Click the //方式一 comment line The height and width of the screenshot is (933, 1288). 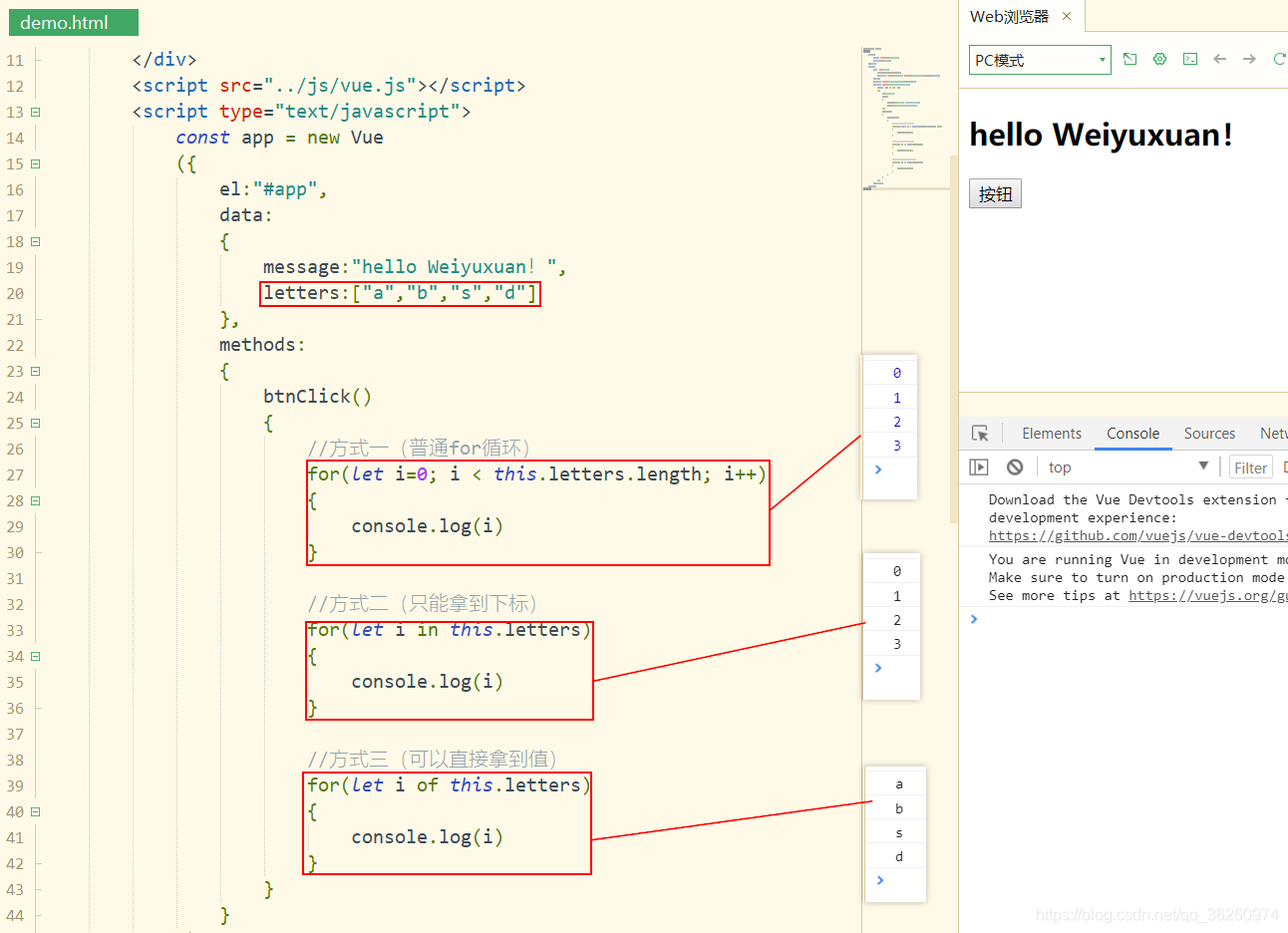click(x=422, y=449)
